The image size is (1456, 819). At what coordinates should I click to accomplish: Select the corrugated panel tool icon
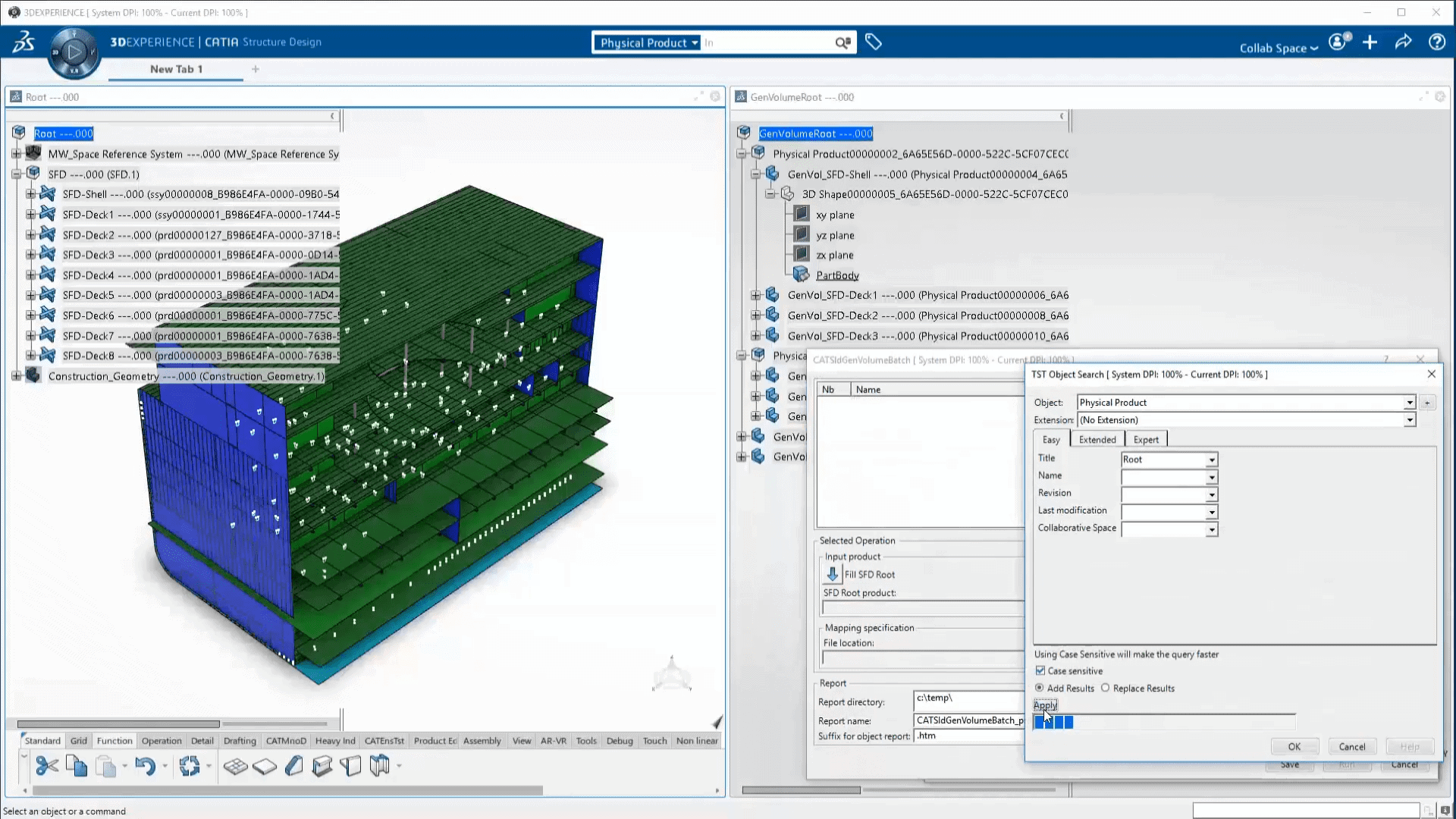pos(379,767)
